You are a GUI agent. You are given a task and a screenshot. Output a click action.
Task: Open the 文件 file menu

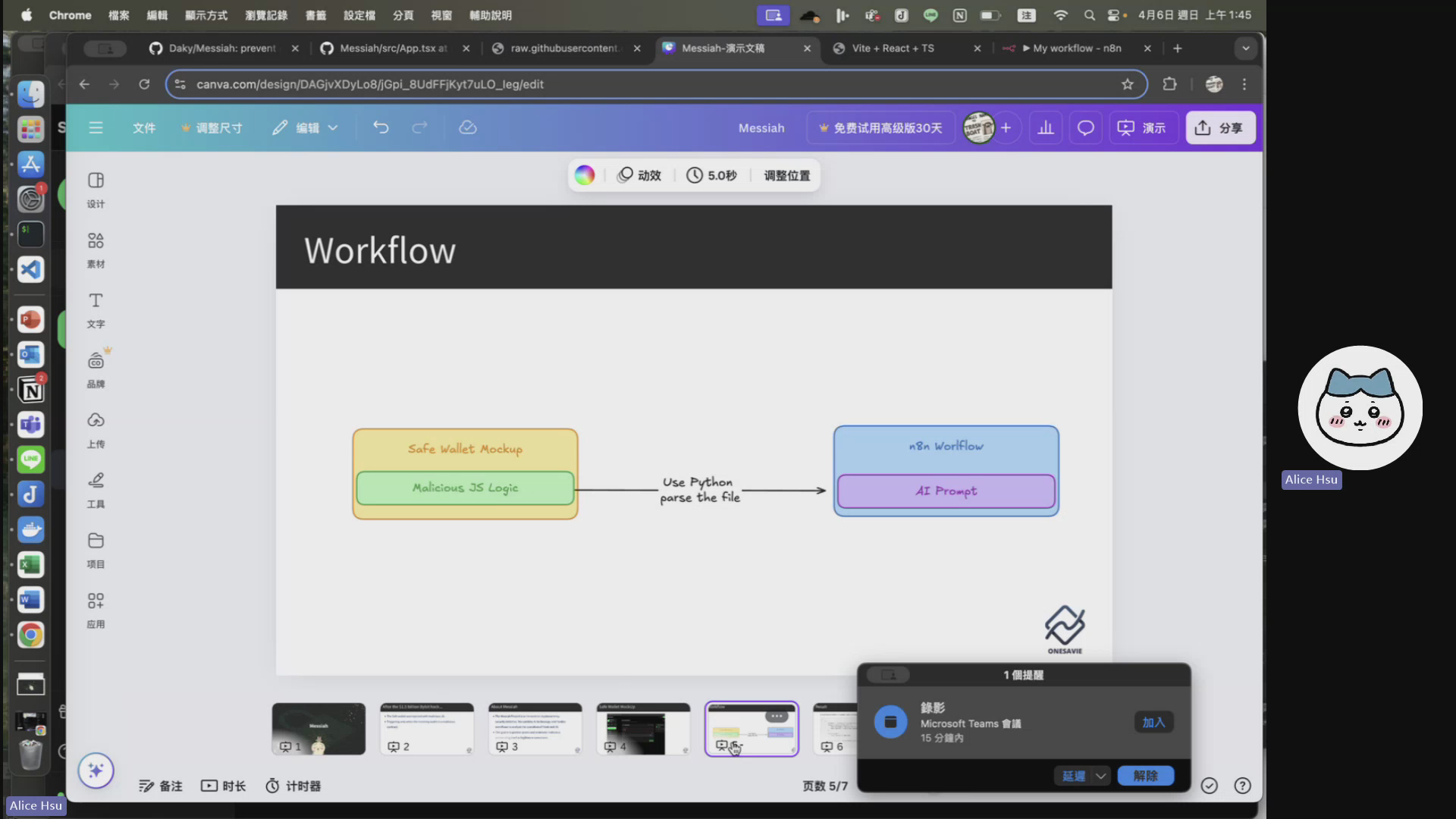(x=144, y=127)
